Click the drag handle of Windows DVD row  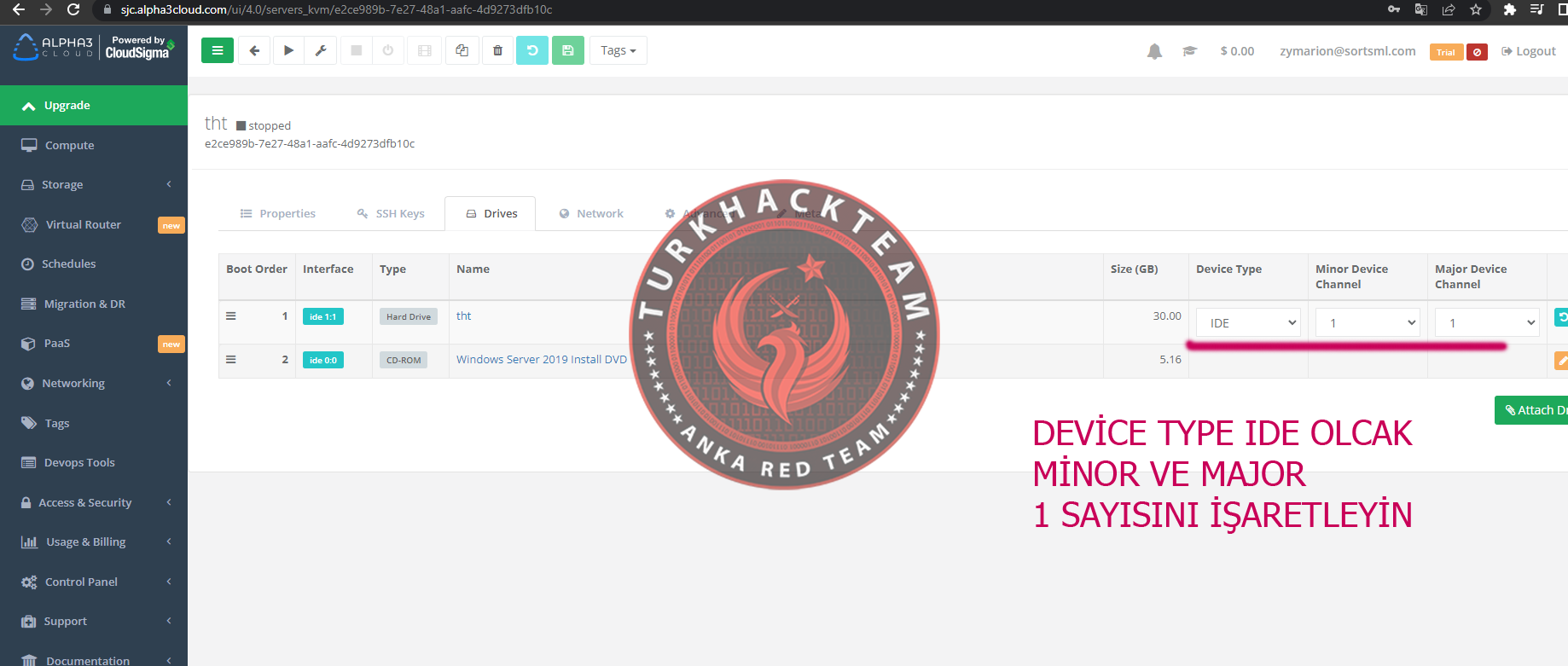pos(230,359)
